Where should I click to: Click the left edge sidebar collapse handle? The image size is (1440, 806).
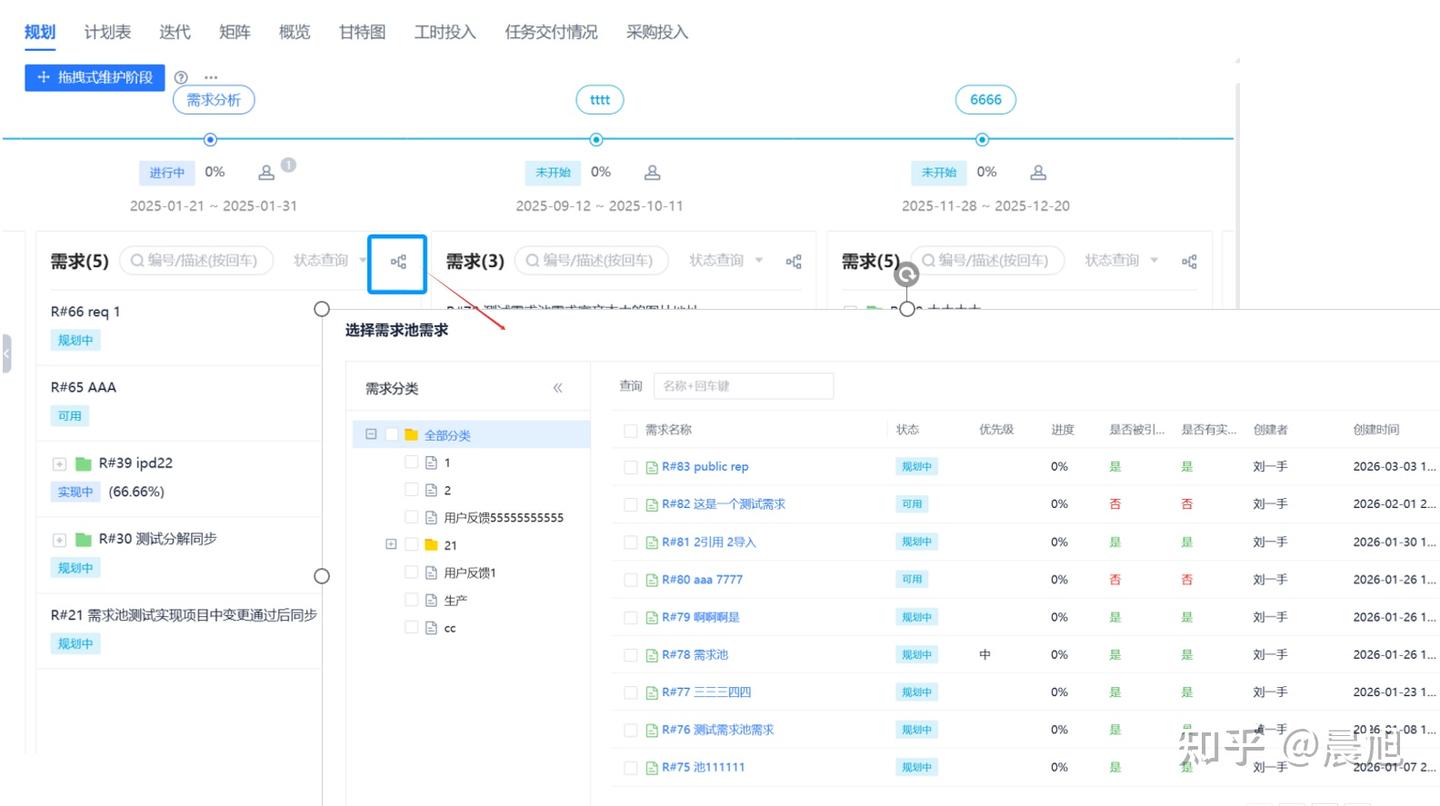coord(6,354)
